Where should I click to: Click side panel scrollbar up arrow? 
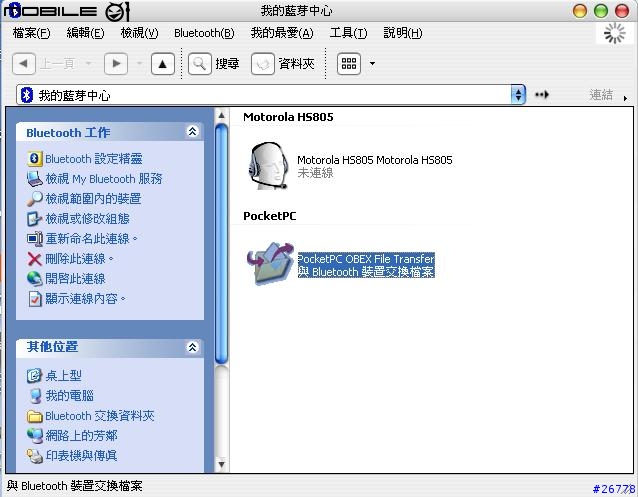221,115
